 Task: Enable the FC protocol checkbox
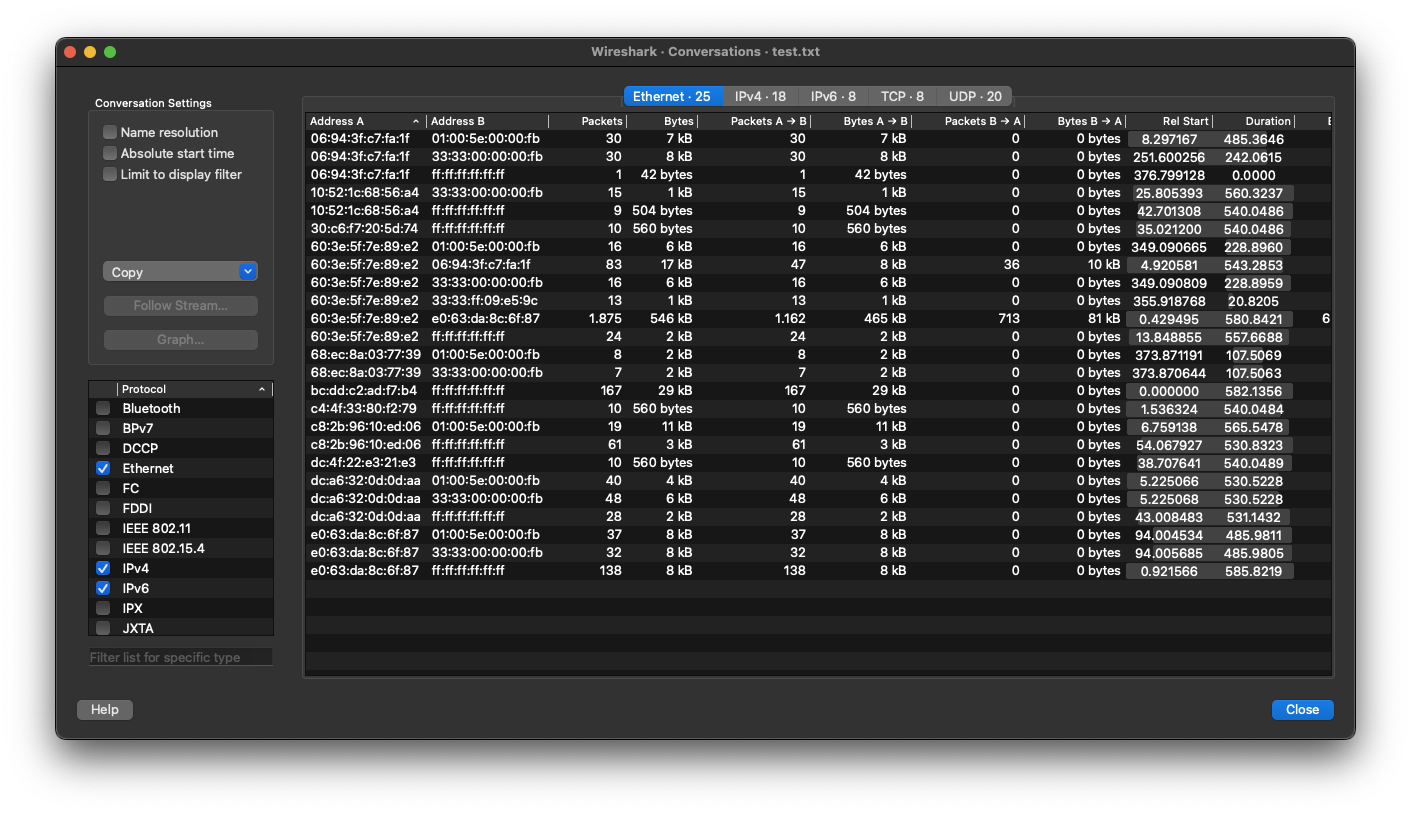[103, 488]
